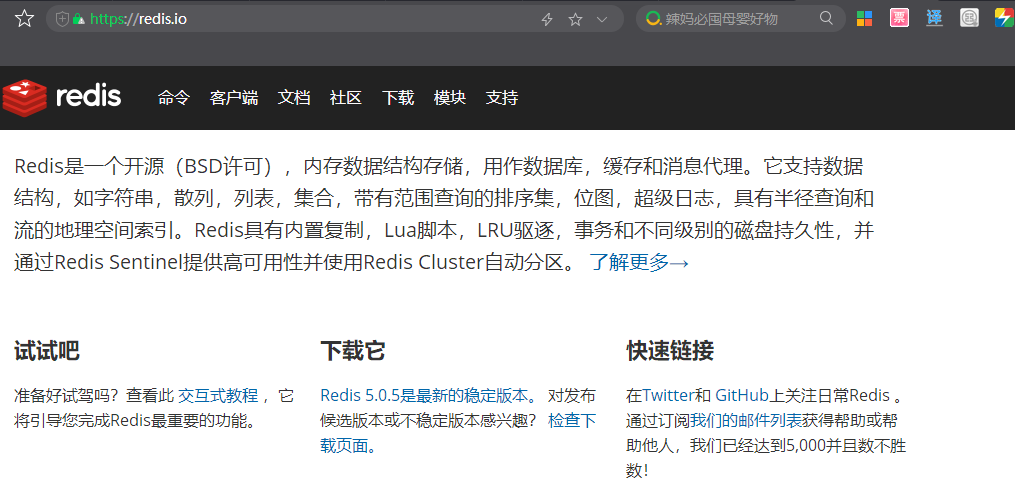This screenshot has width=1015, height=491.
Task: Open the 社区 menu item
Action: [346, 98]
